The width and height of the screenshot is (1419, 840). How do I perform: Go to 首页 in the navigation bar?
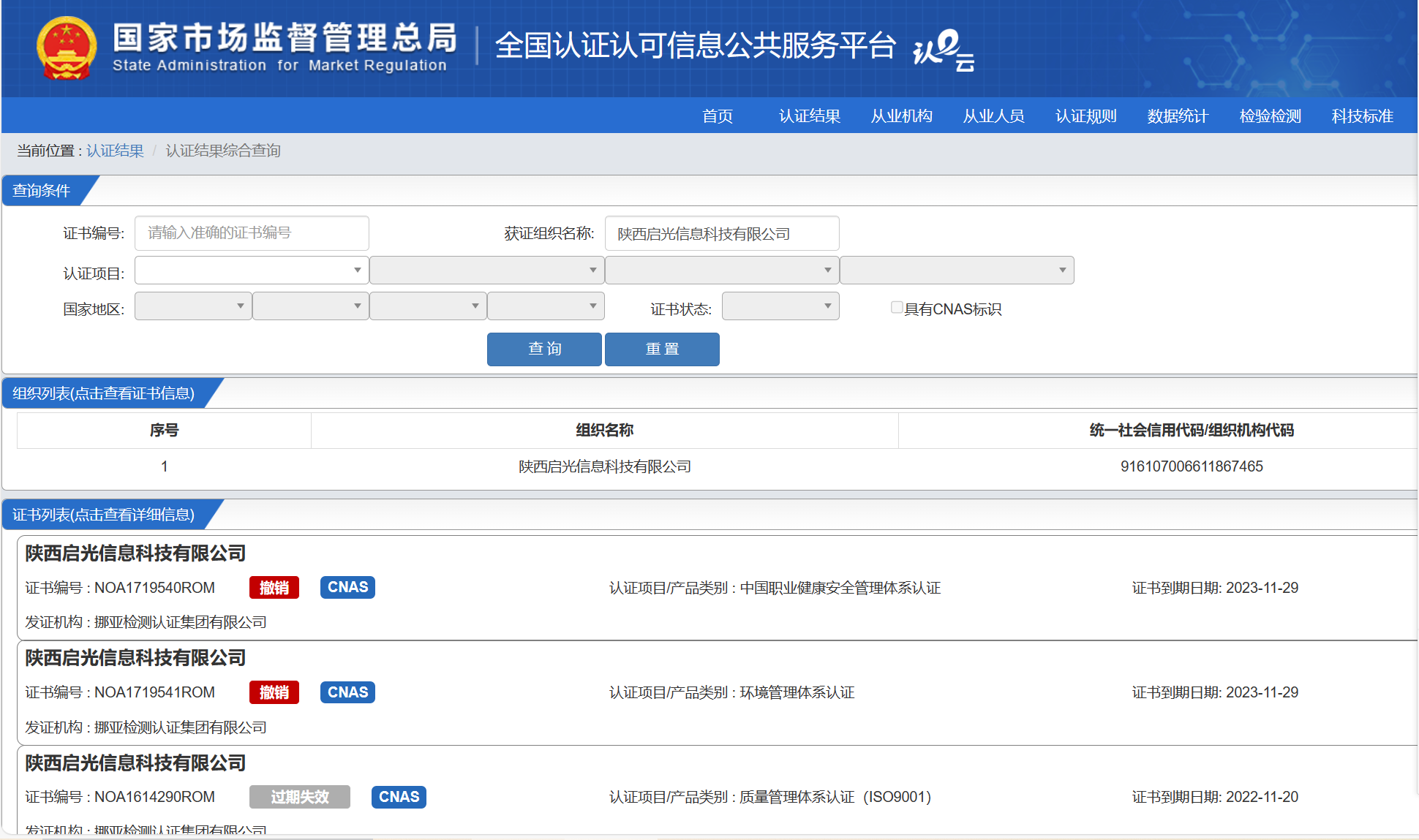click(718, 116)
